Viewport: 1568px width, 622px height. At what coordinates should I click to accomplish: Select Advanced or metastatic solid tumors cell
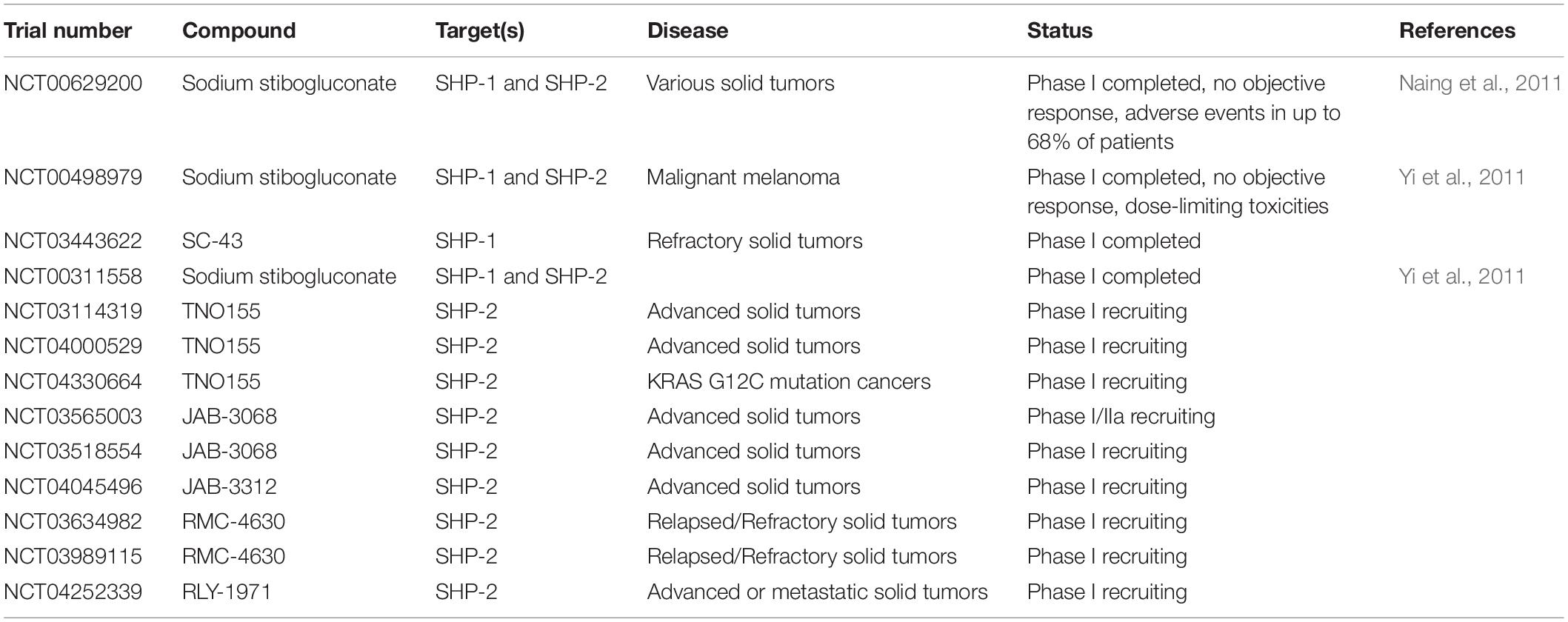coord(817,592)
